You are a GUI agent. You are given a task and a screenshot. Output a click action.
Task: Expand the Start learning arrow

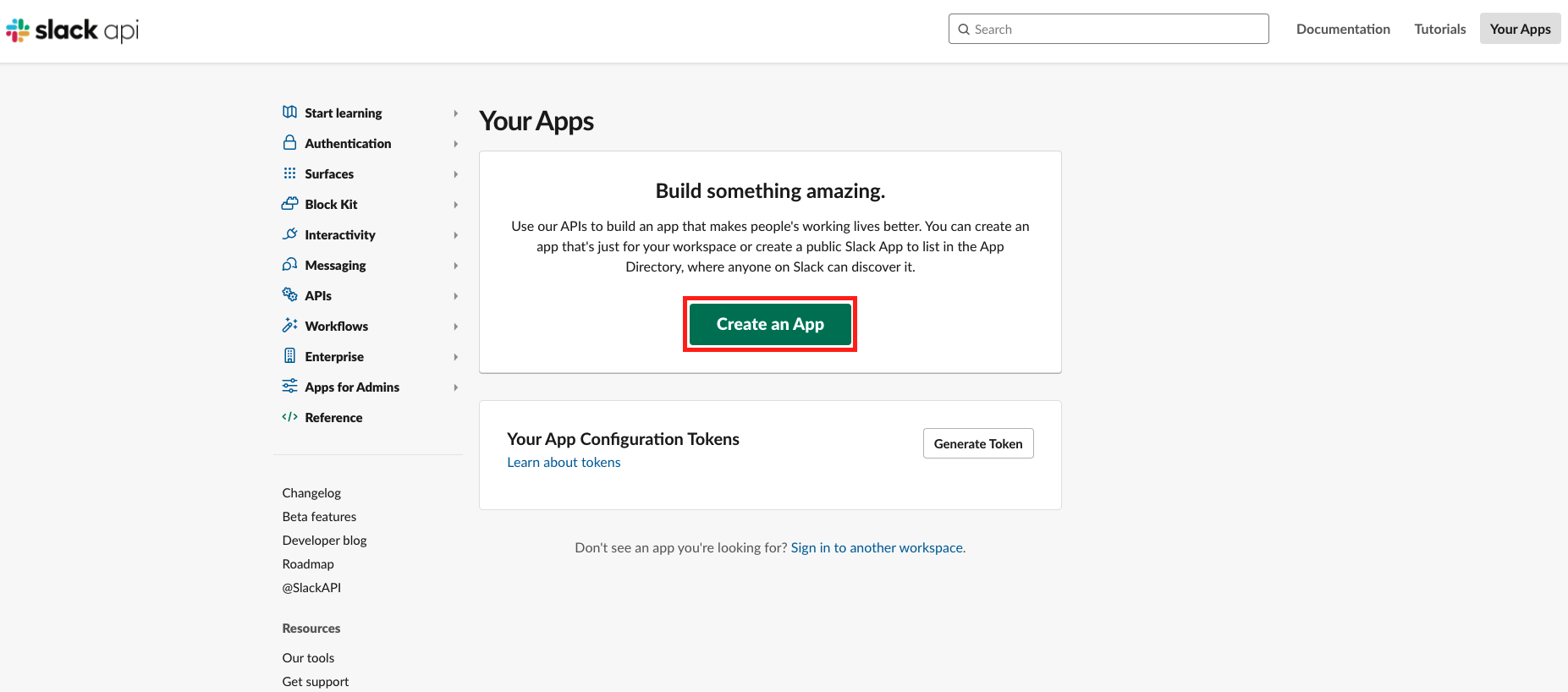455,113
